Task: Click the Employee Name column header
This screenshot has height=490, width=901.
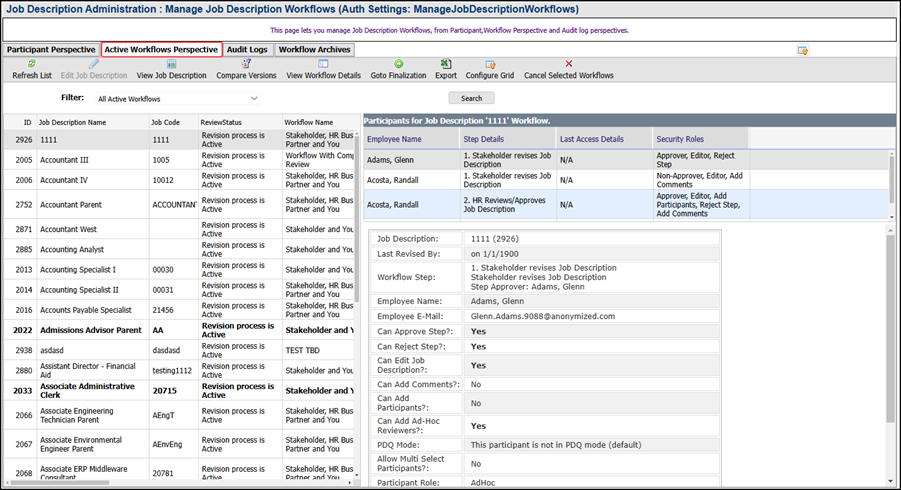Action: click(411, 139)
